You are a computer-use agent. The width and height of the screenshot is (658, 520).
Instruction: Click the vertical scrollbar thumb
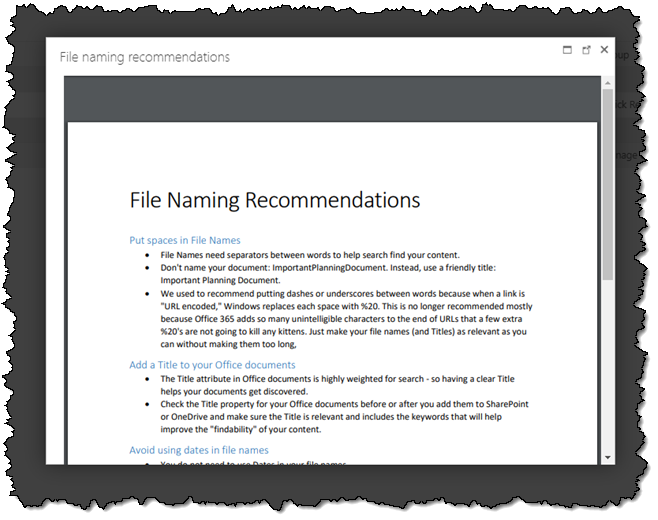point(608,184)
